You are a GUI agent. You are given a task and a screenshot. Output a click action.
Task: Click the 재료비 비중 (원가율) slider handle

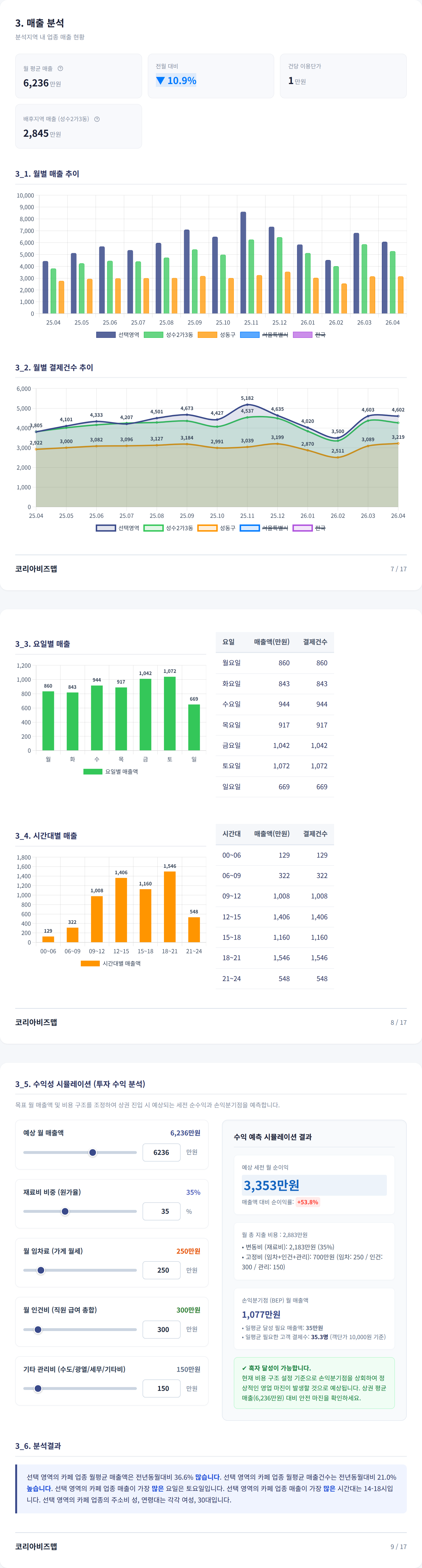(65, 1211)
